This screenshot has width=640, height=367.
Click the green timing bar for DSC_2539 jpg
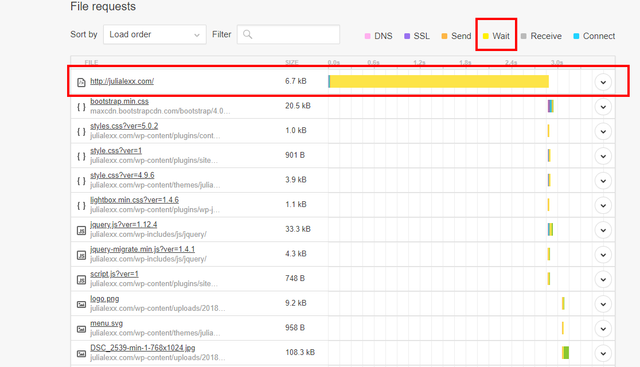pos(565,353)
